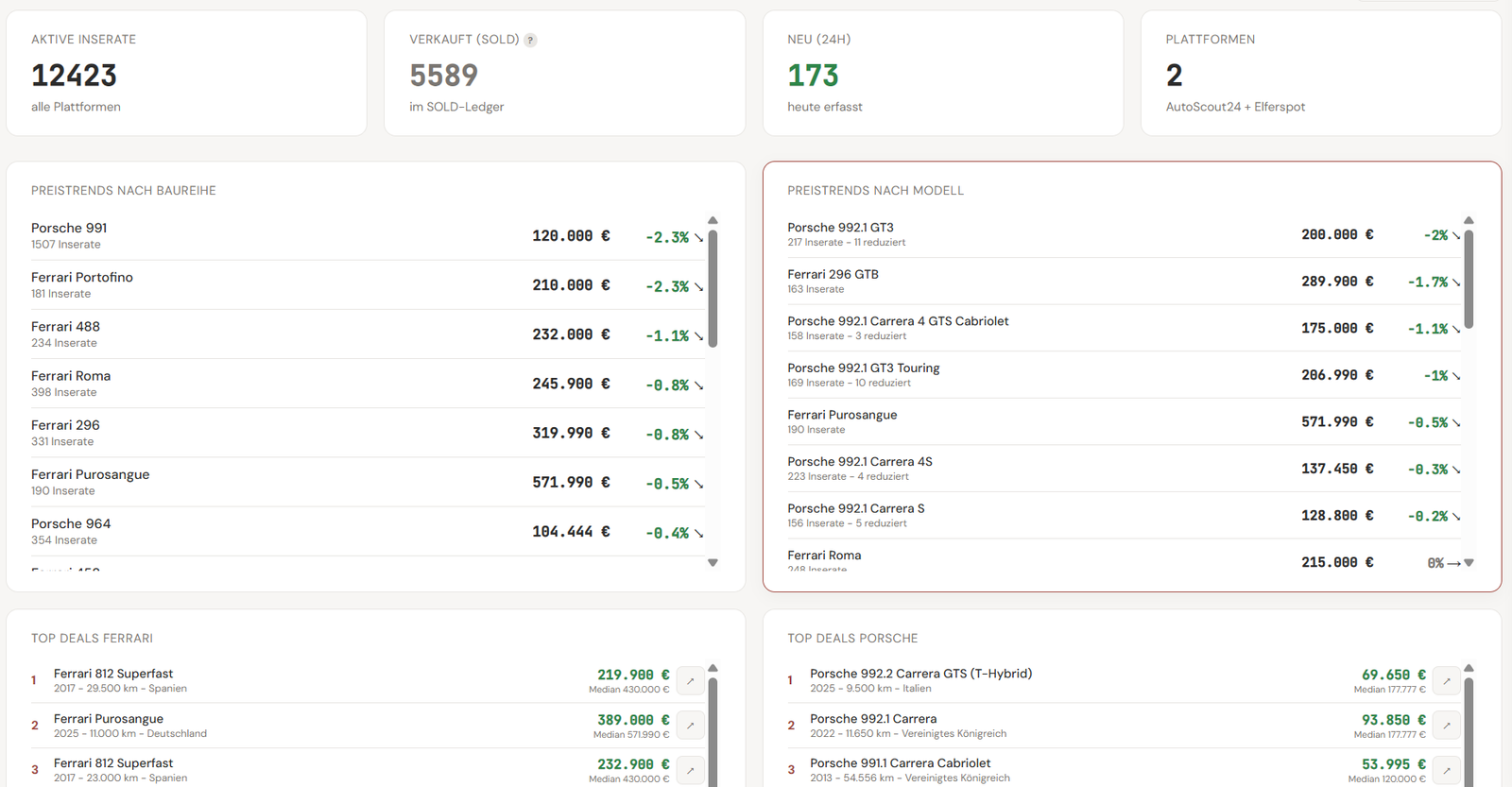Click scroll-up arrow in Preistrends nach Modell
1512x787 pixels.
(x=1469, y=220)
